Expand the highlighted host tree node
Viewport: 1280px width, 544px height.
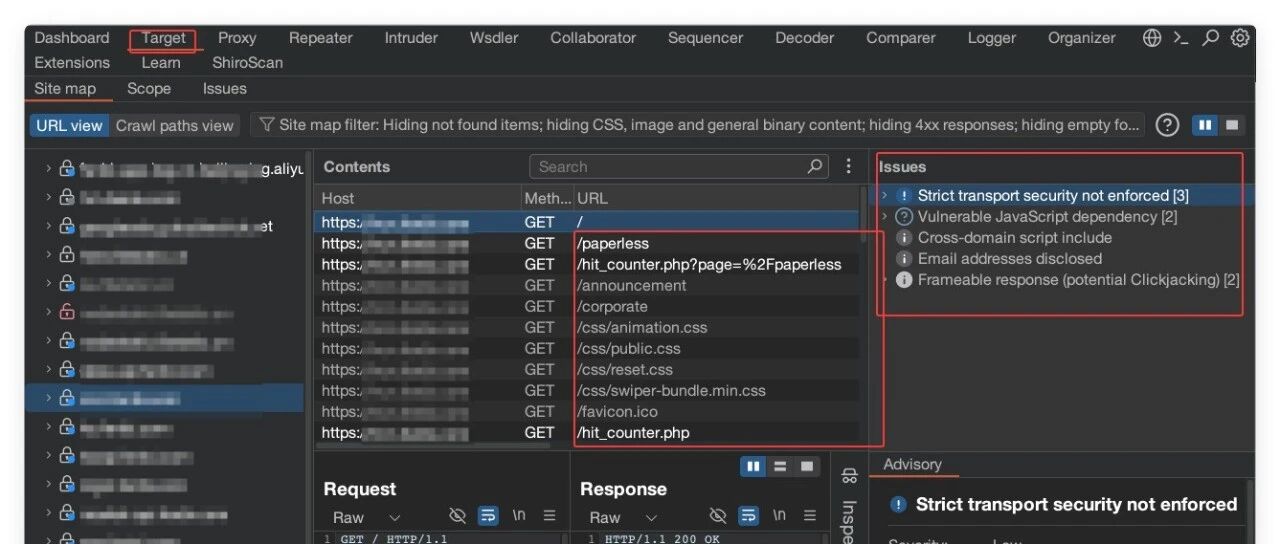pos(48,398)
